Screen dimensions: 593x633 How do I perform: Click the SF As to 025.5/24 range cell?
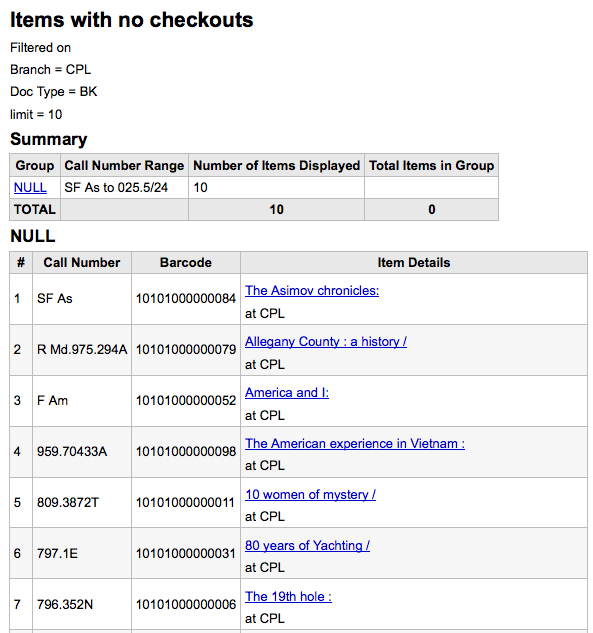coord(124,188)
